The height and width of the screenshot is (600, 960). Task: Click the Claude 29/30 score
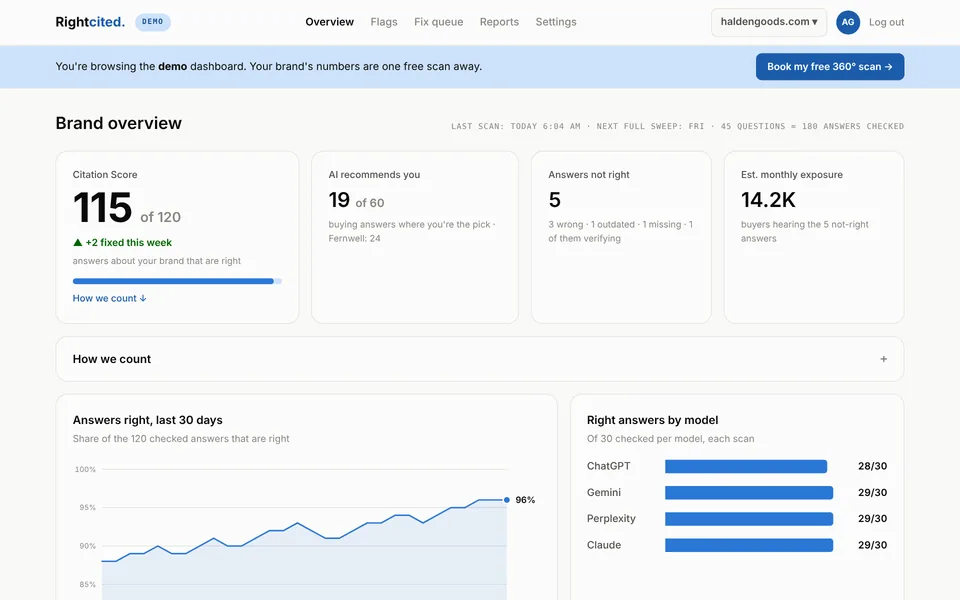click(872, 545)
